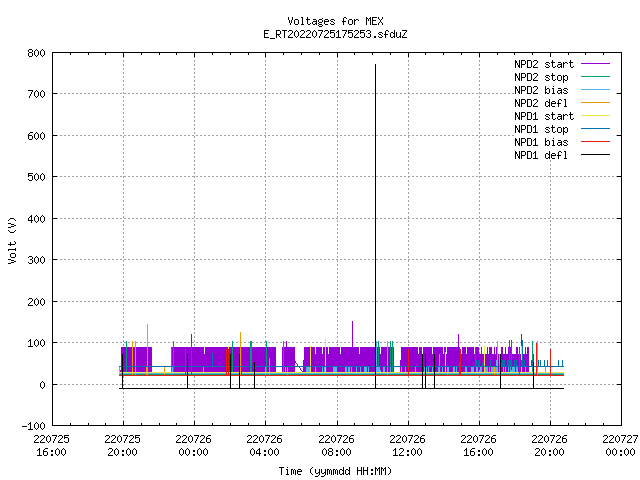640x480 pixels.
Task: Click the 'NPD1 bias' legend label
Action: coord(541,142)
